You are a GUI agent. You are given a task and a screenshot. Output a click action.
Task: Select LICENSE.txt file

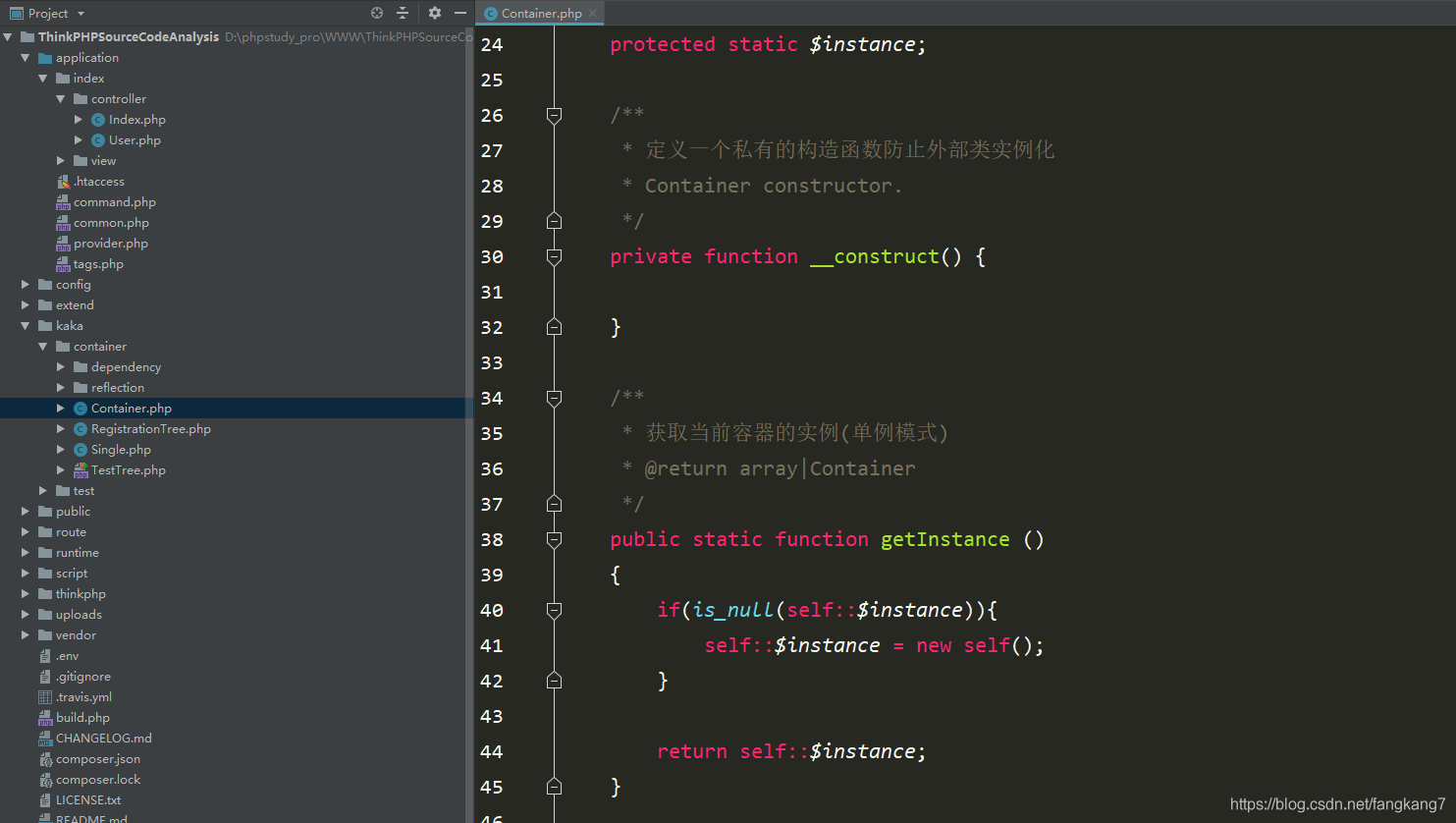click(88, 800)
